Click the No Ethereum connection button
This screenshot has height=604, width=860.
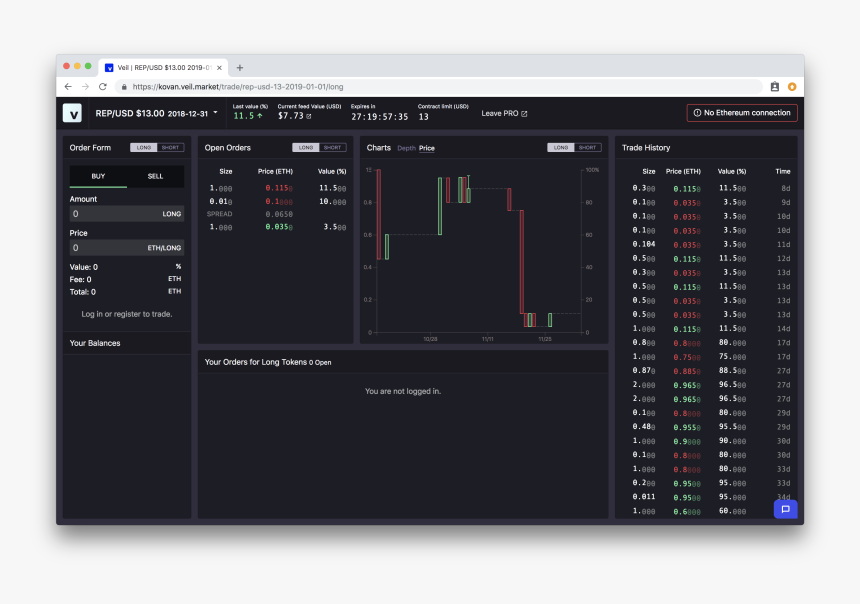[x=742, y=113]
